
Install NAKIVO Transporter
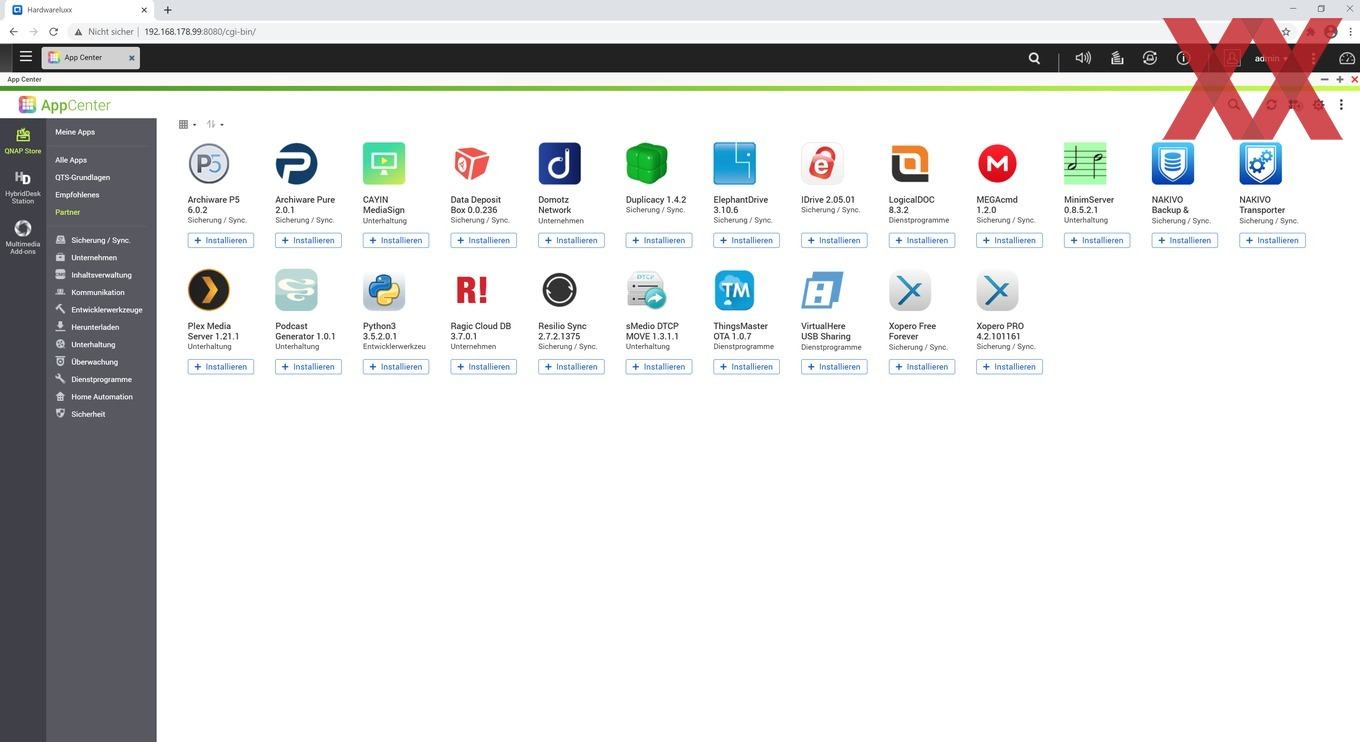pyautogui.click(x=1272, y=240)
